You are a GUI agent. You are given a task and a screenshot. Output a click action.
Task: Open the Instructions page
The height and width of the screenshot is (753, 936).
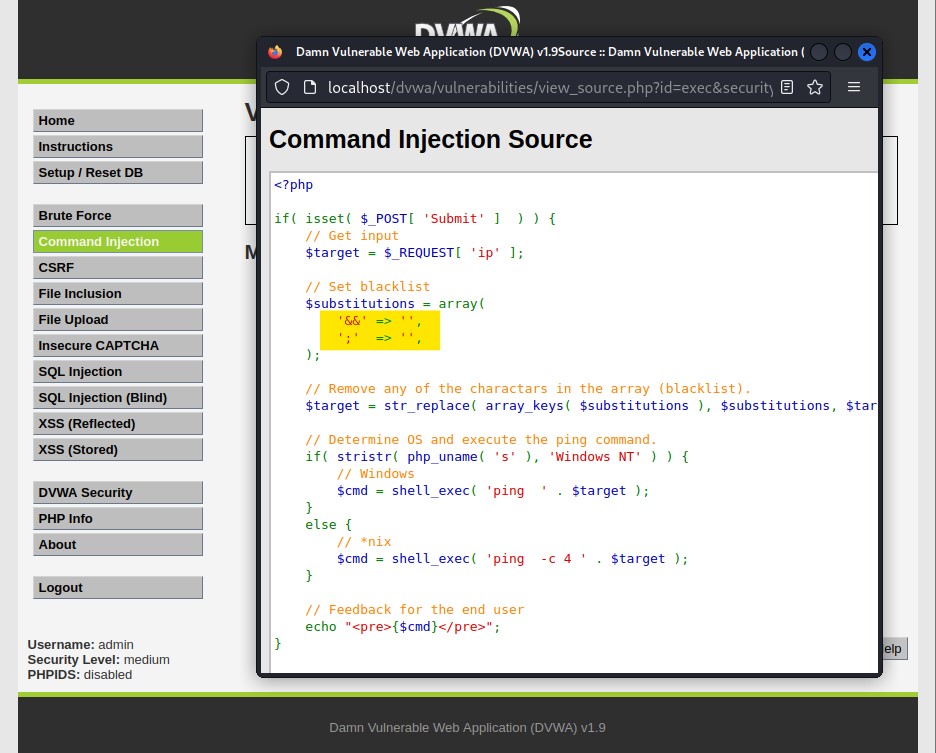click(118, 146)
